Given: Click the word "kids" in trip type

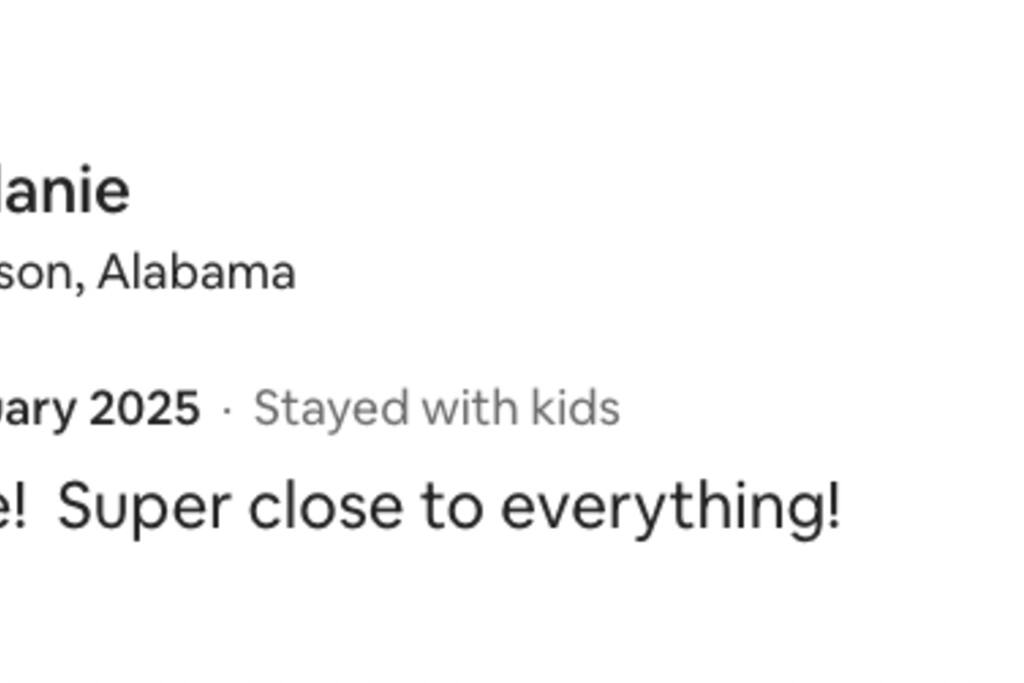Looking at the screenshot, I should click(575, 408).
